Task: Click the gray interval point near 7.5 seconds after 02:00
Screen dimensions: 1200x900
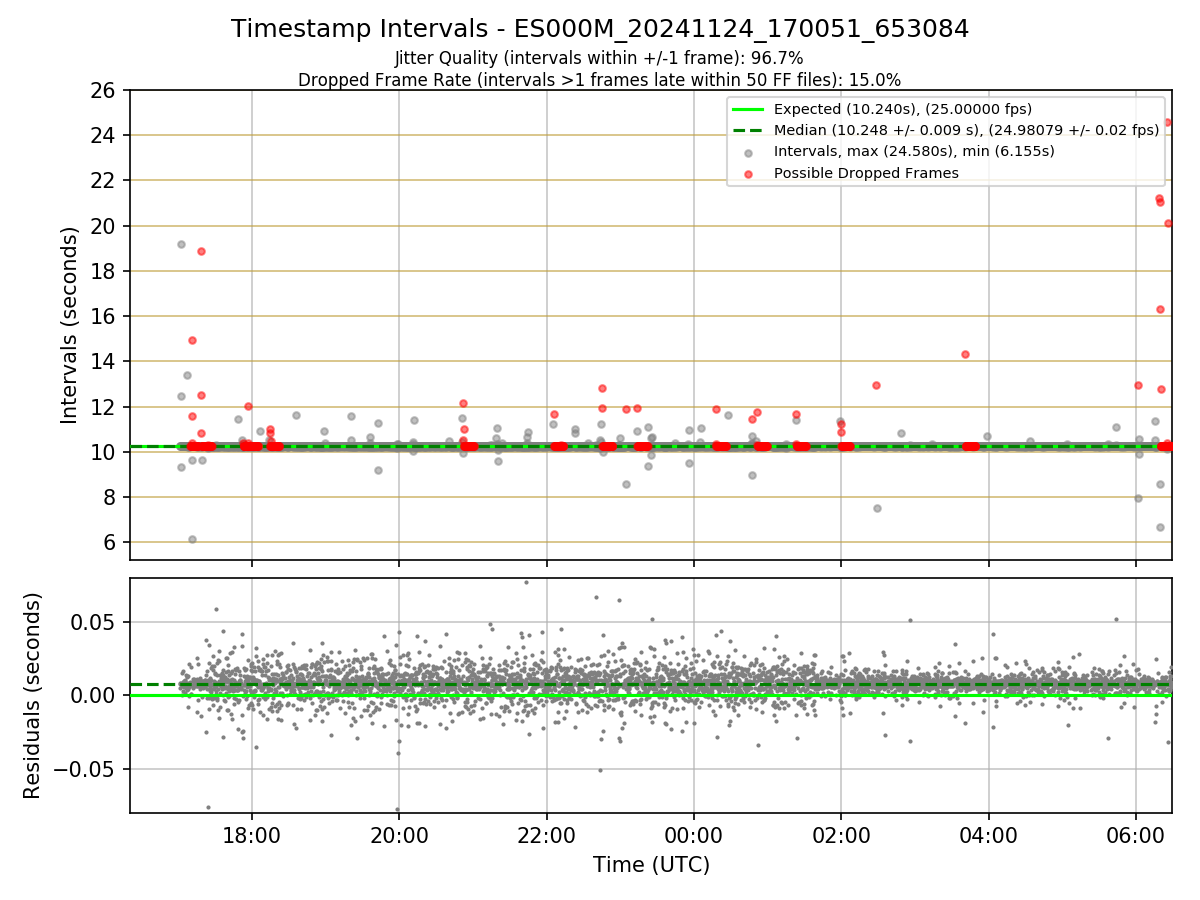Action: click(x=877, y=508)
